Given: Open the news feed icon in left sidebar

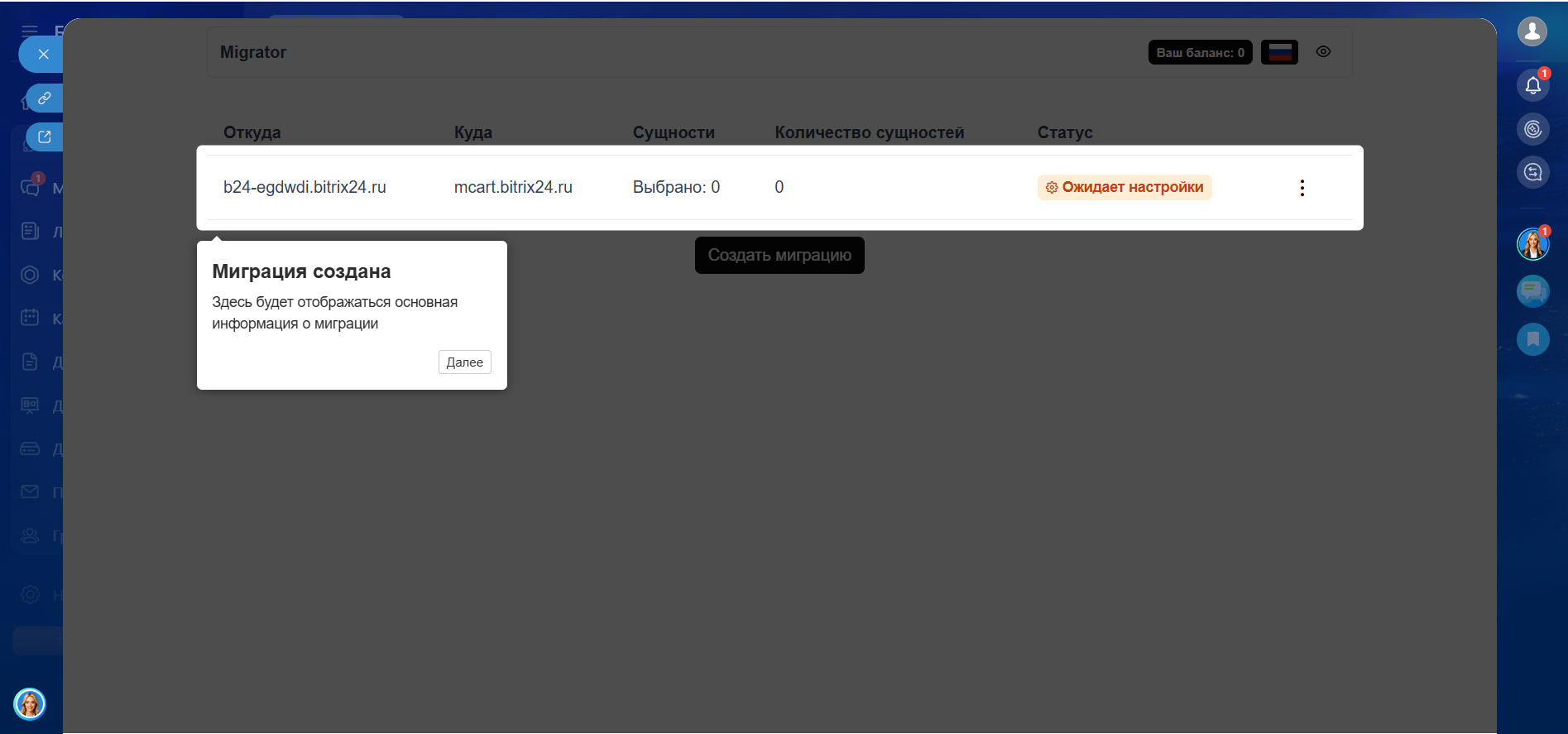Looking at the screenshot, I should [x=30, y=231].
